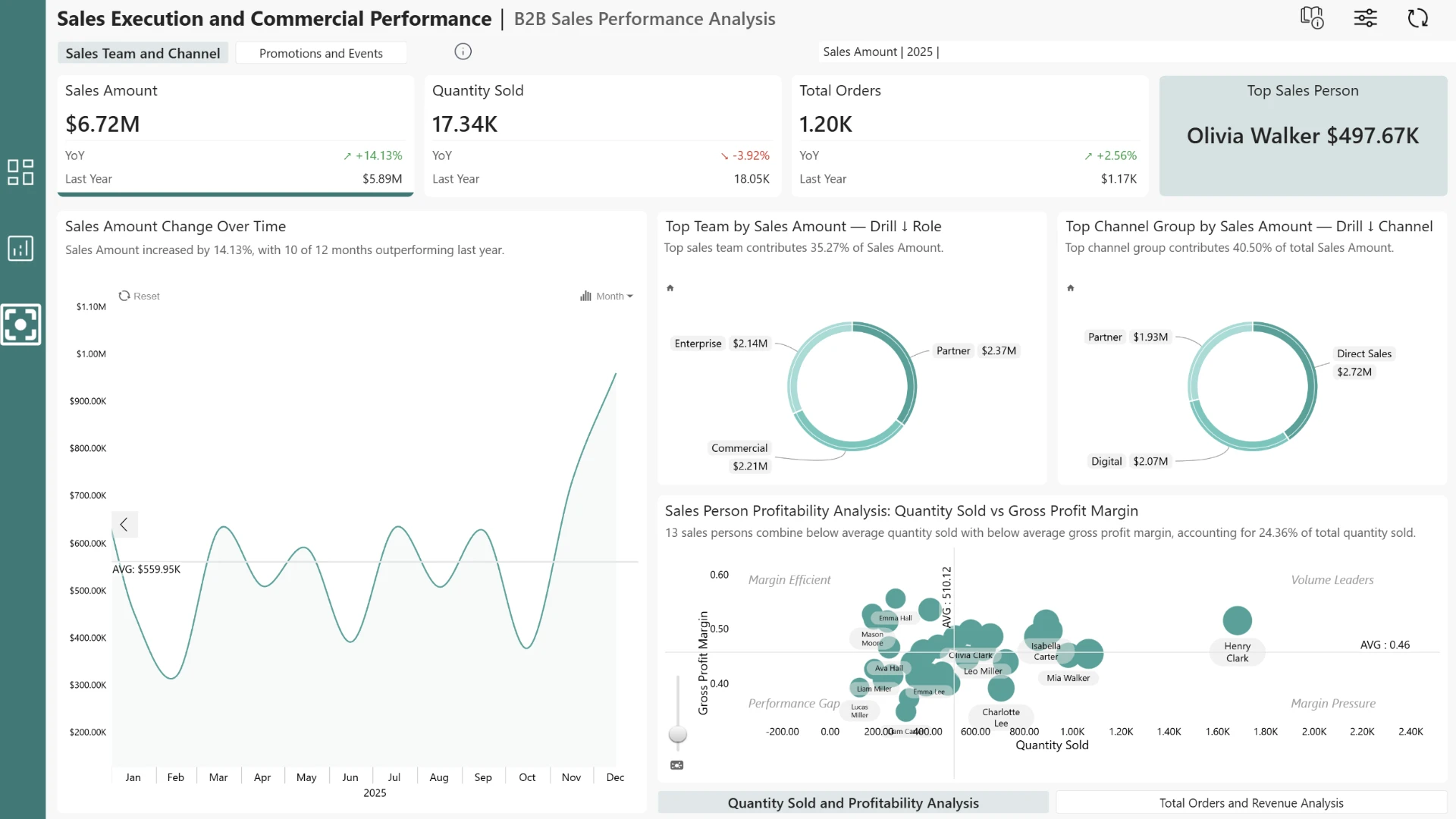This screenshot has height=819, width=1456.
Task: Click Henry Clark's bubble in scatter chart
Action: click(x=1237, y=620)
